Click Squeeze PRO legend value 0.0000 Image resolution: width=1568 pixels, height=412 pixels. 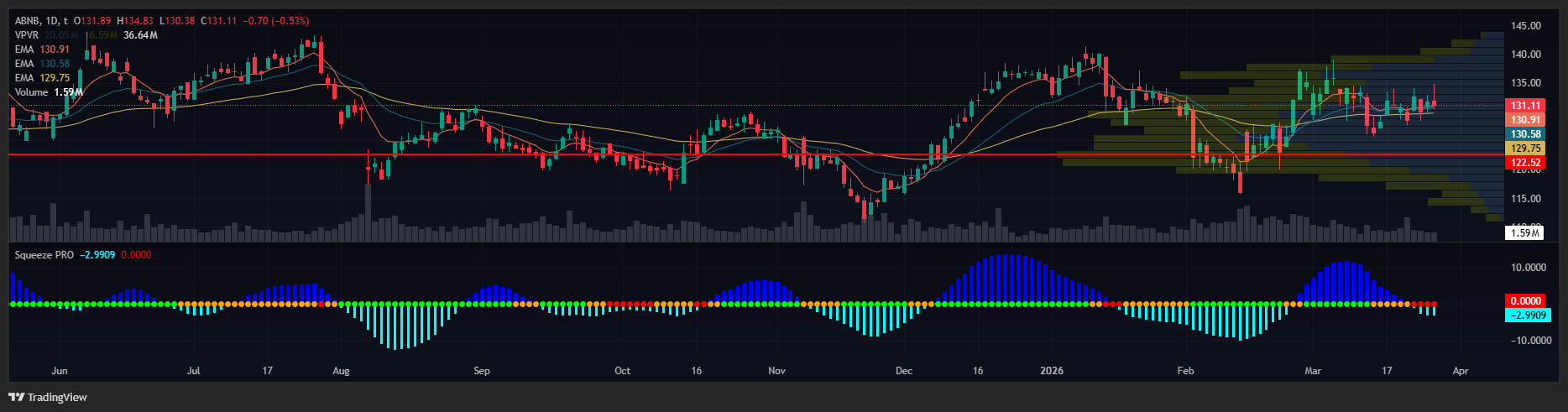(x=136, y=255)
